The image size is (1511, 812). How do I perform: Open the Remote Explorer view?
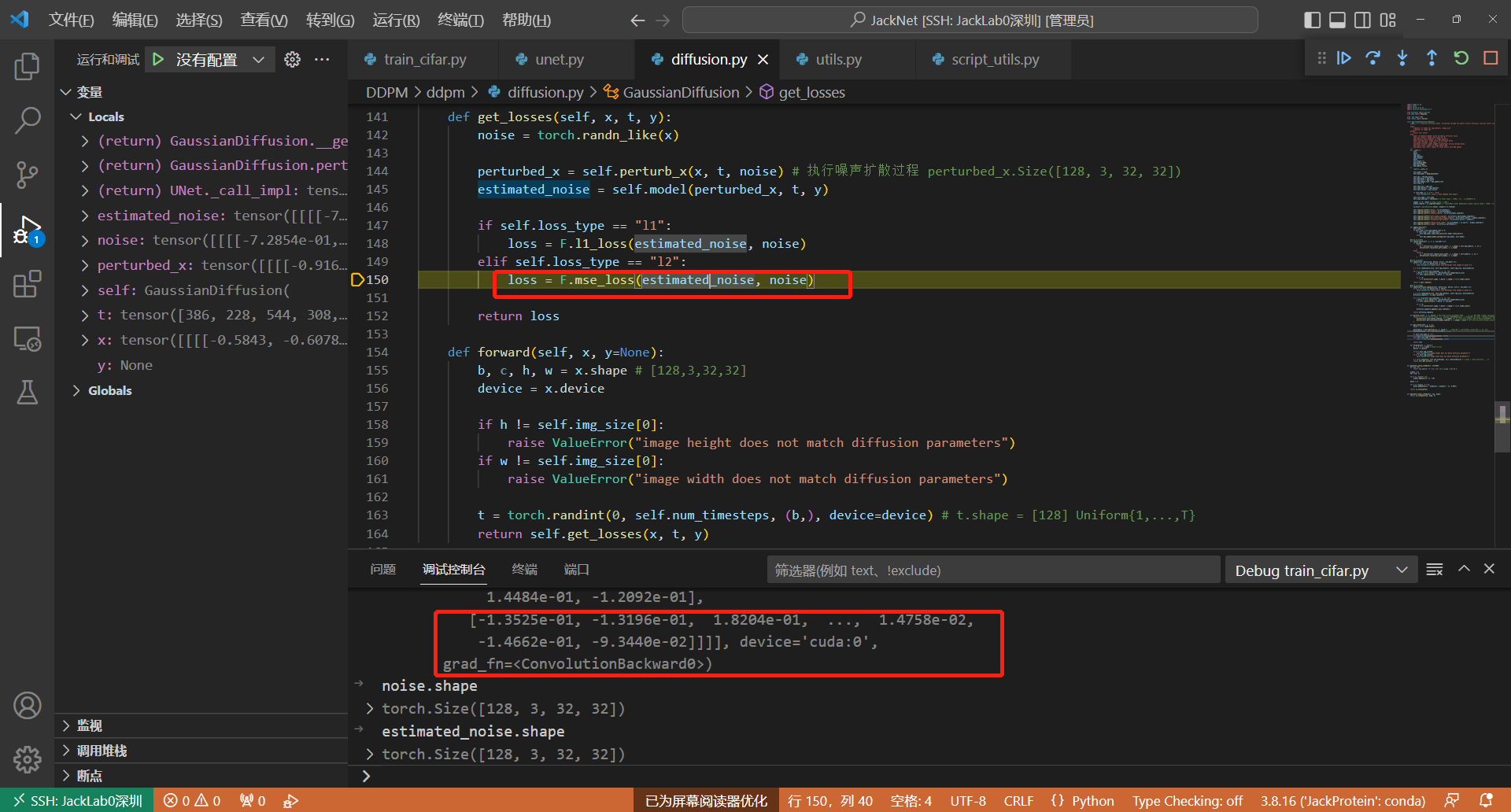click(x=27, y=338)
